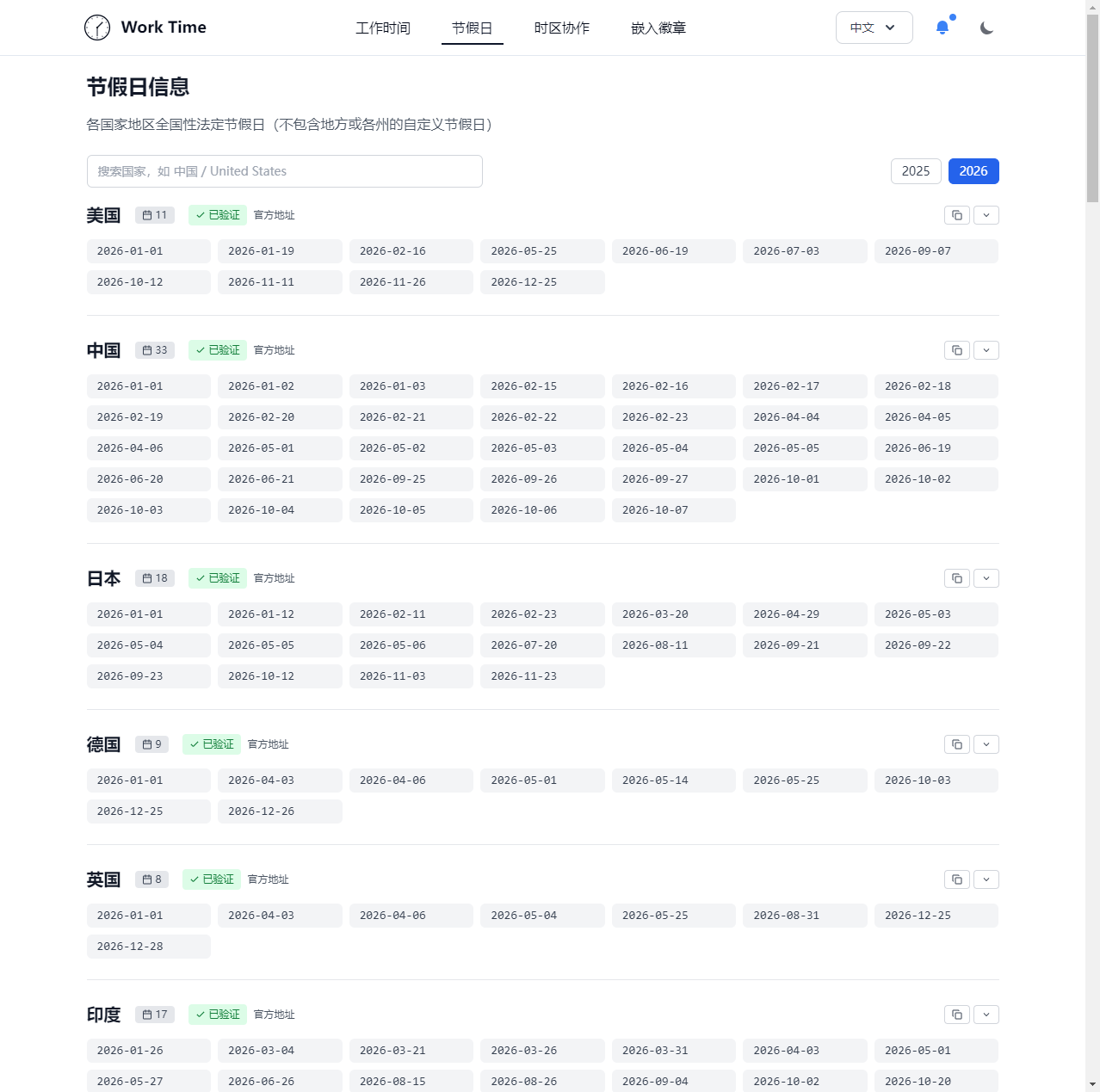Open the 官方地址 link for 德国
This screenshot has height=1092, width=1100.
[268, 744]
